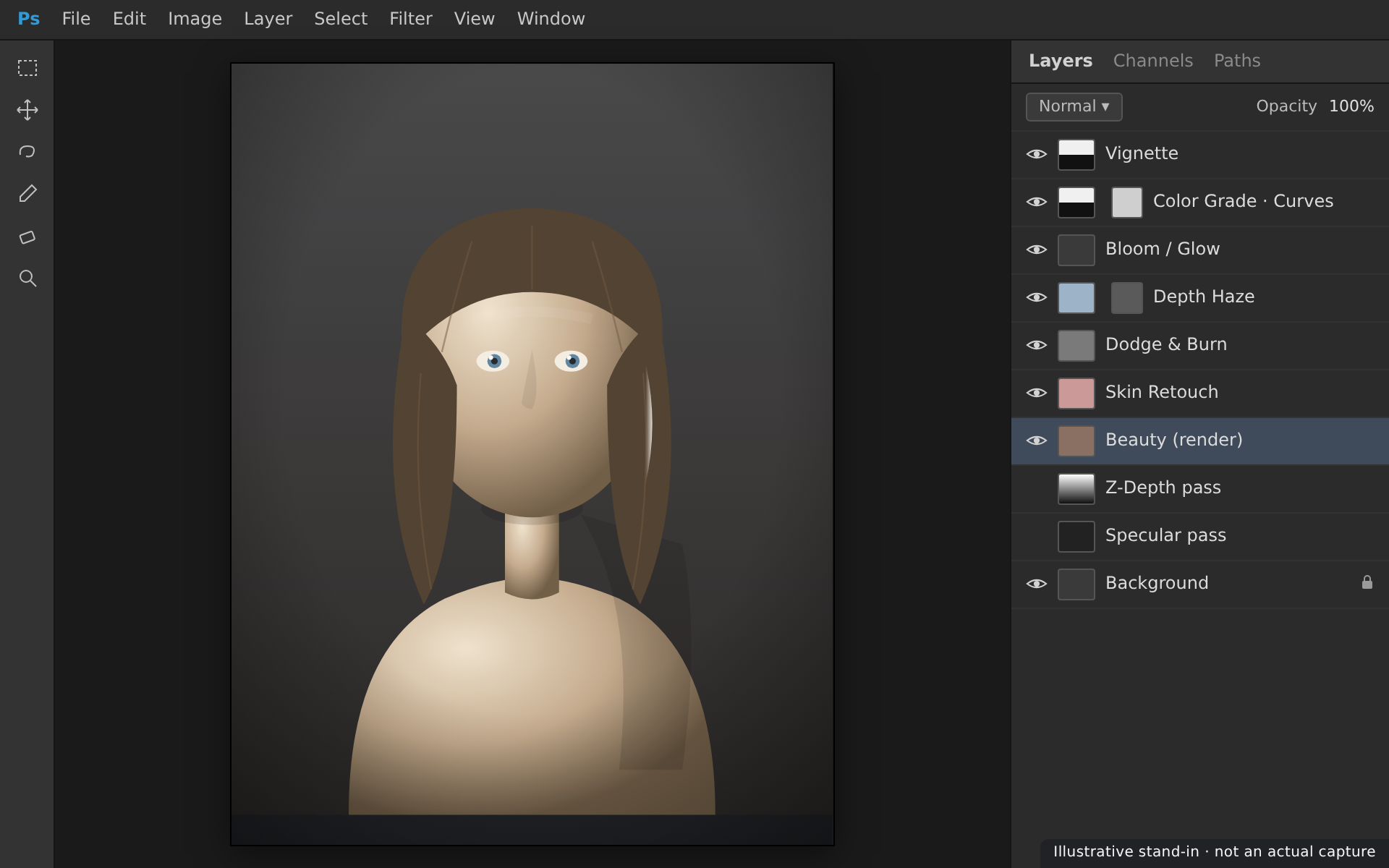Select the Lasso tool

point(27,152)
